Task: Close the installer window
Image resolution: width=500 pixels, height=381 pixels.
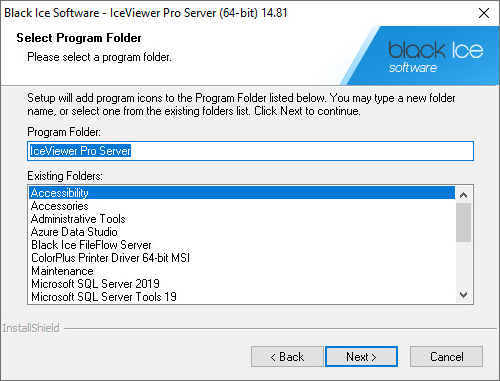Action: [484, 13]
